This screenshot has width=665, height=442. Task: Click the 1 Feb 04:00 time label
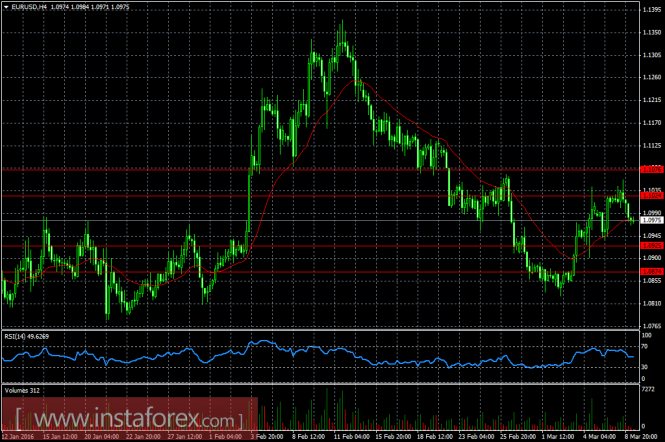click(225, 436)
